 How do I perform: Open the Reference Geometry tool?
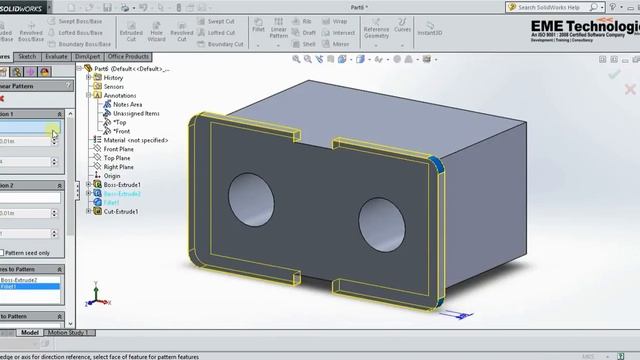376,29
